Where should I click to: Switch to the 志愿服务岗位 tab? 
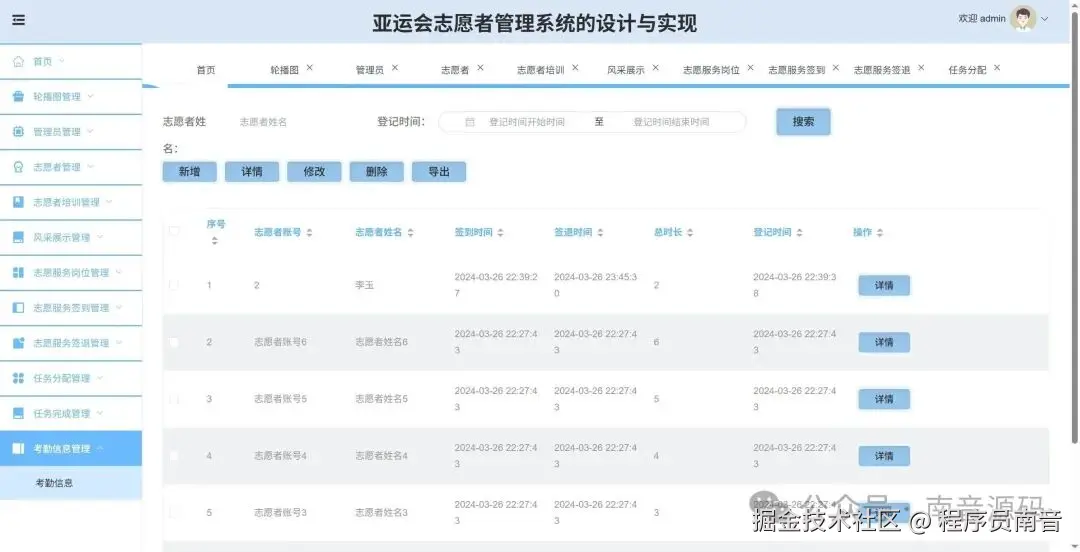(712, 70)
